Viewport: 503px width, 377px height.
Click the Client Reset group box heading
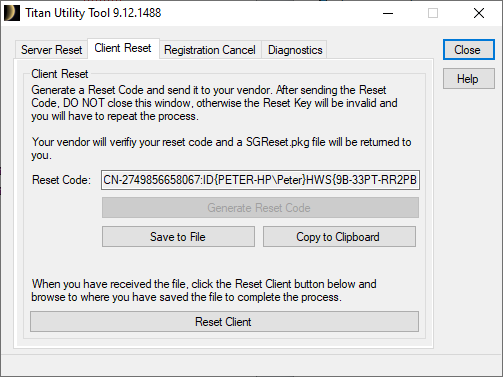60,74
